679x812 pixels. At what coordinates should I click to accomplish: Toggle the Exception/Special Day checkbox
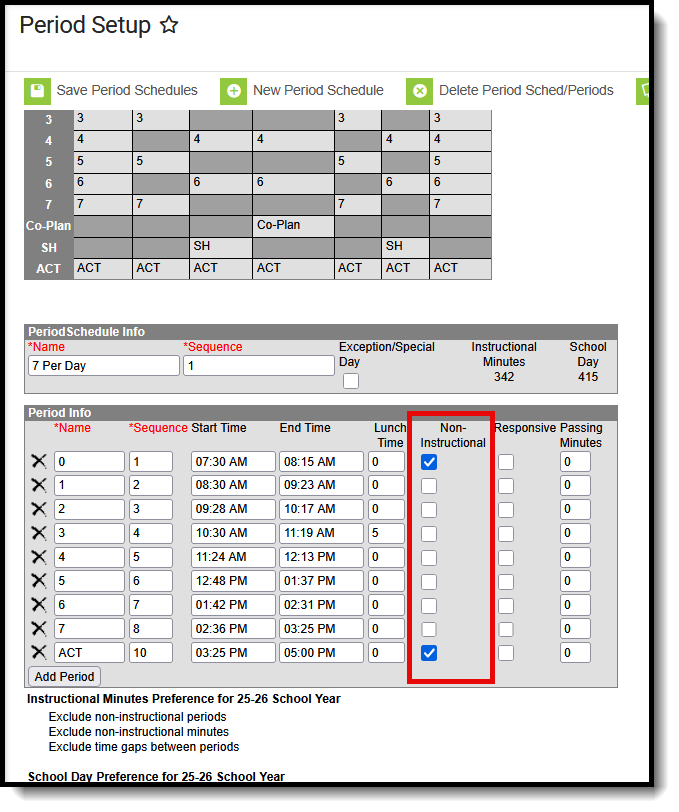(351, 381)
